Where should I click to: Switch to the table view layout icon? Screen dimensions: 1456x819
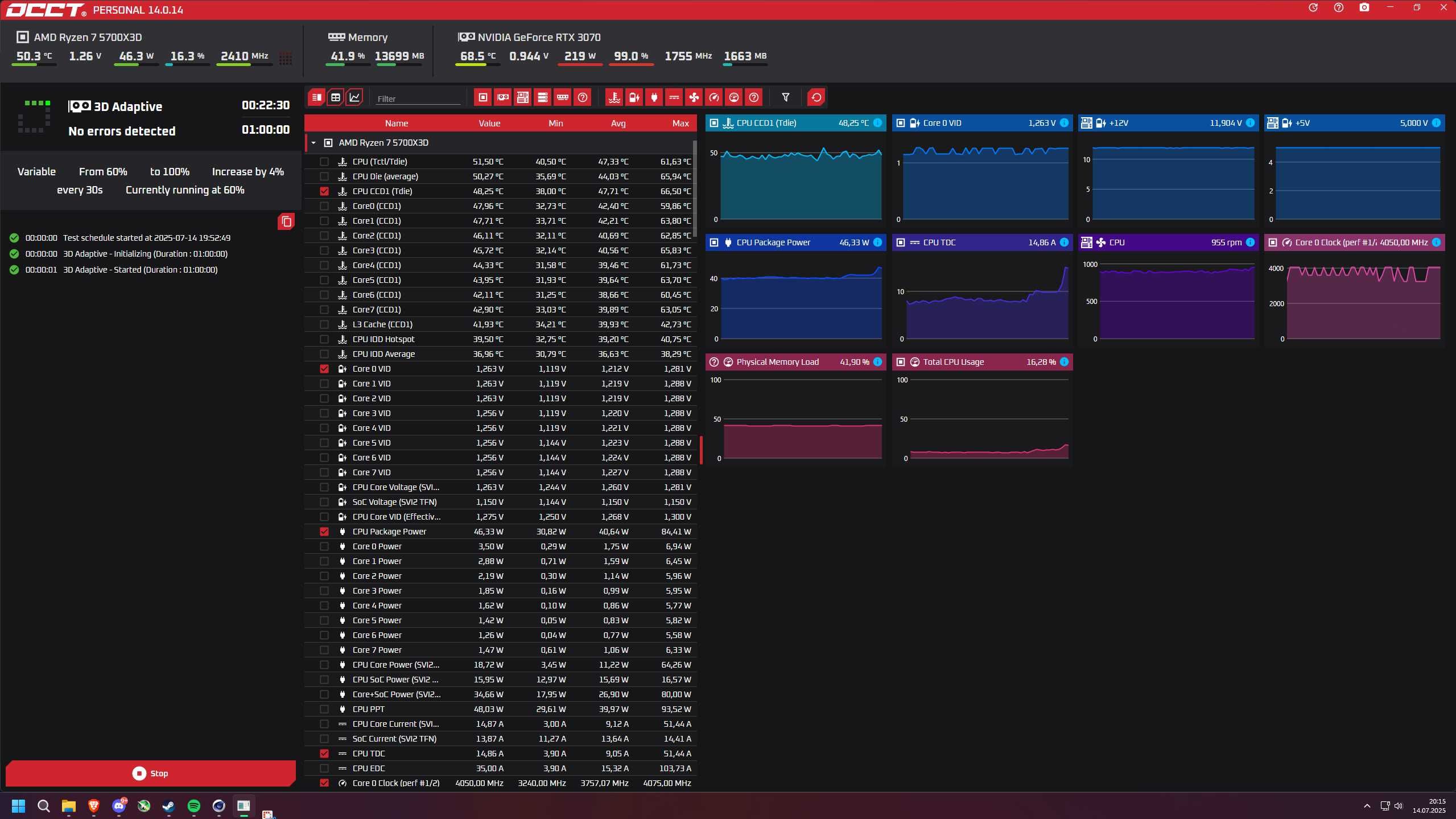pos(336,97)
